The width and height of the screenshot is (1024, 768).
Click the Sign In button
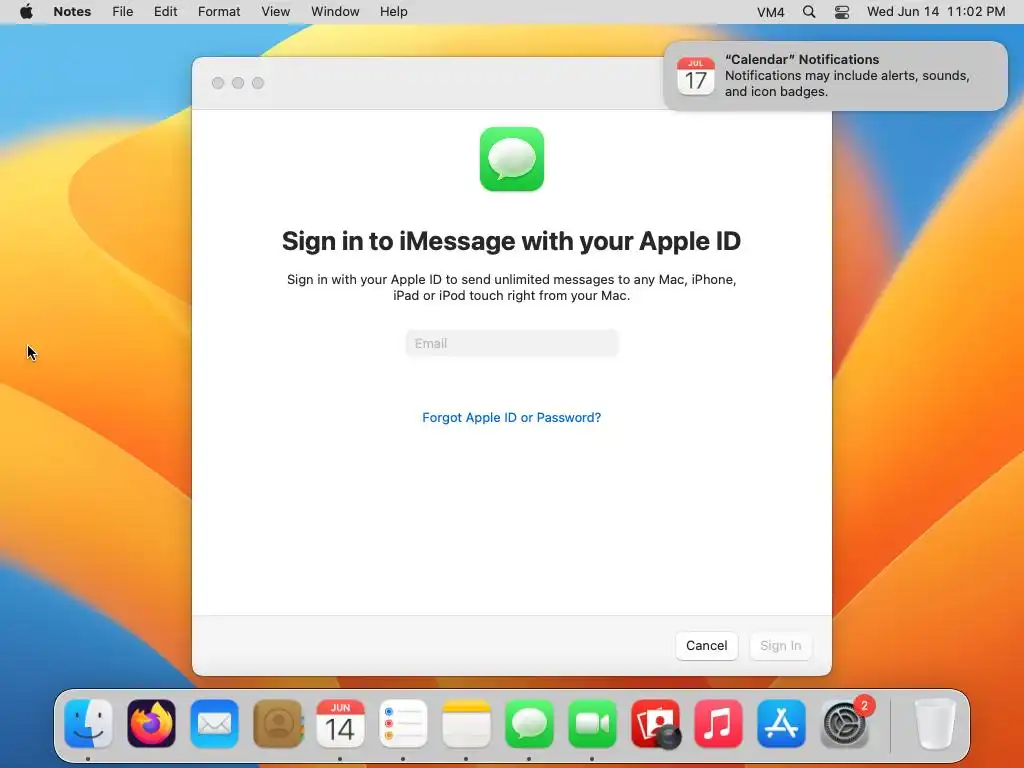click(780, 646)
